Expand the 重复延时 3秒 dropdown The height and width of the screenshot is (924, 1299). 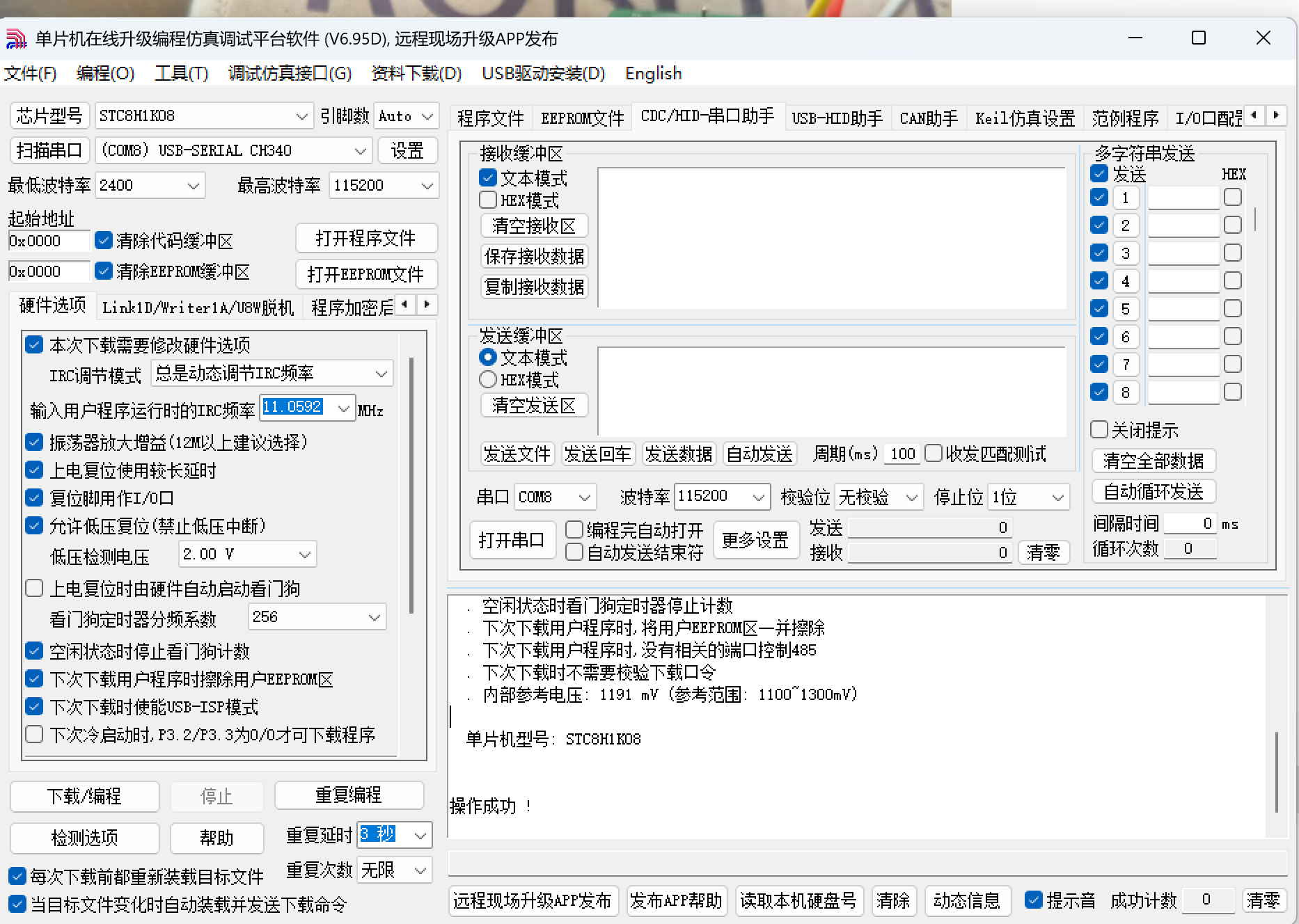click(x=420, y=835)
